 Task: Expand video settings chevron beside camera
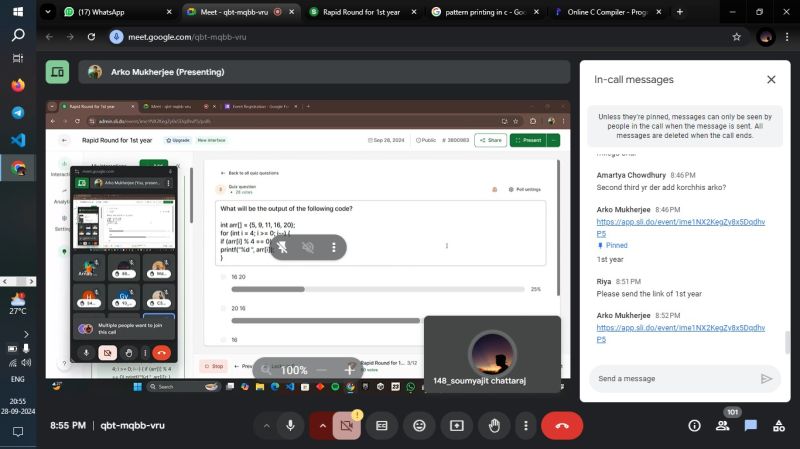(x=322, y=426)
